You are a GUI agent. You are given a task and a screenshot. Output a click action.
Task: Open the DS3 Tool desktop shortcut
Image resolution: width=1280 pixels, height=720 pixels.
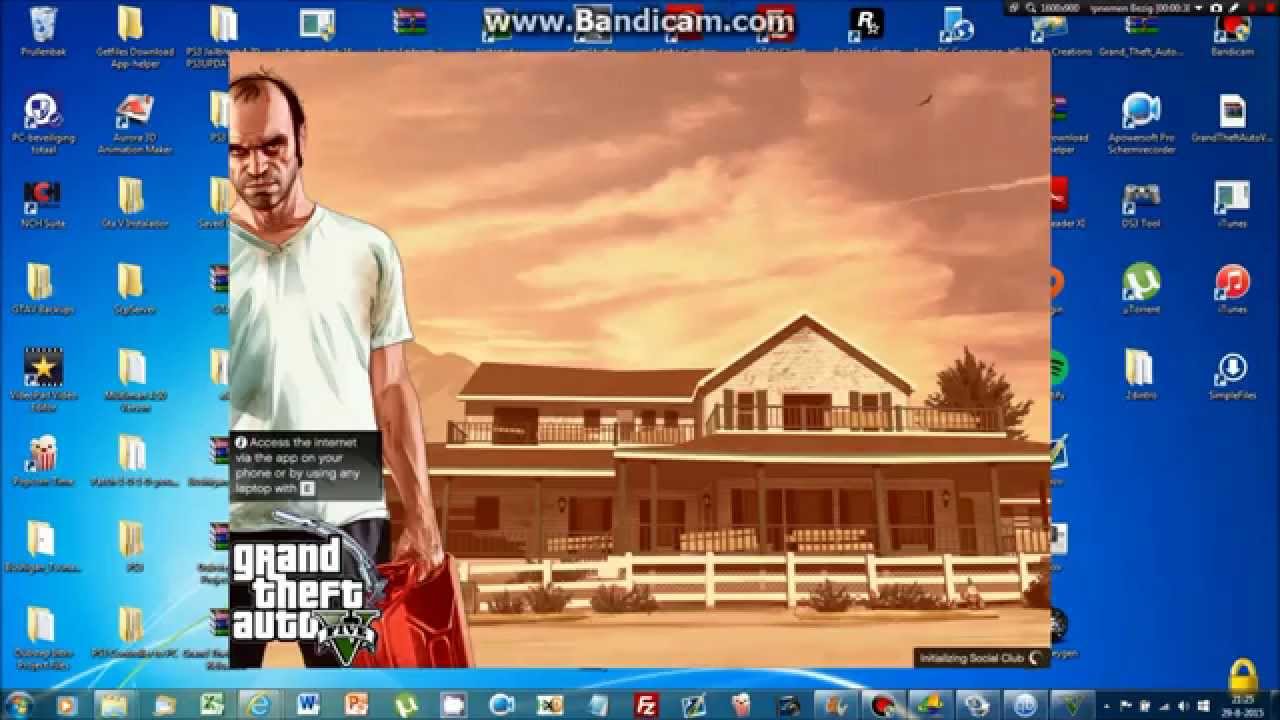point(1140,203)
